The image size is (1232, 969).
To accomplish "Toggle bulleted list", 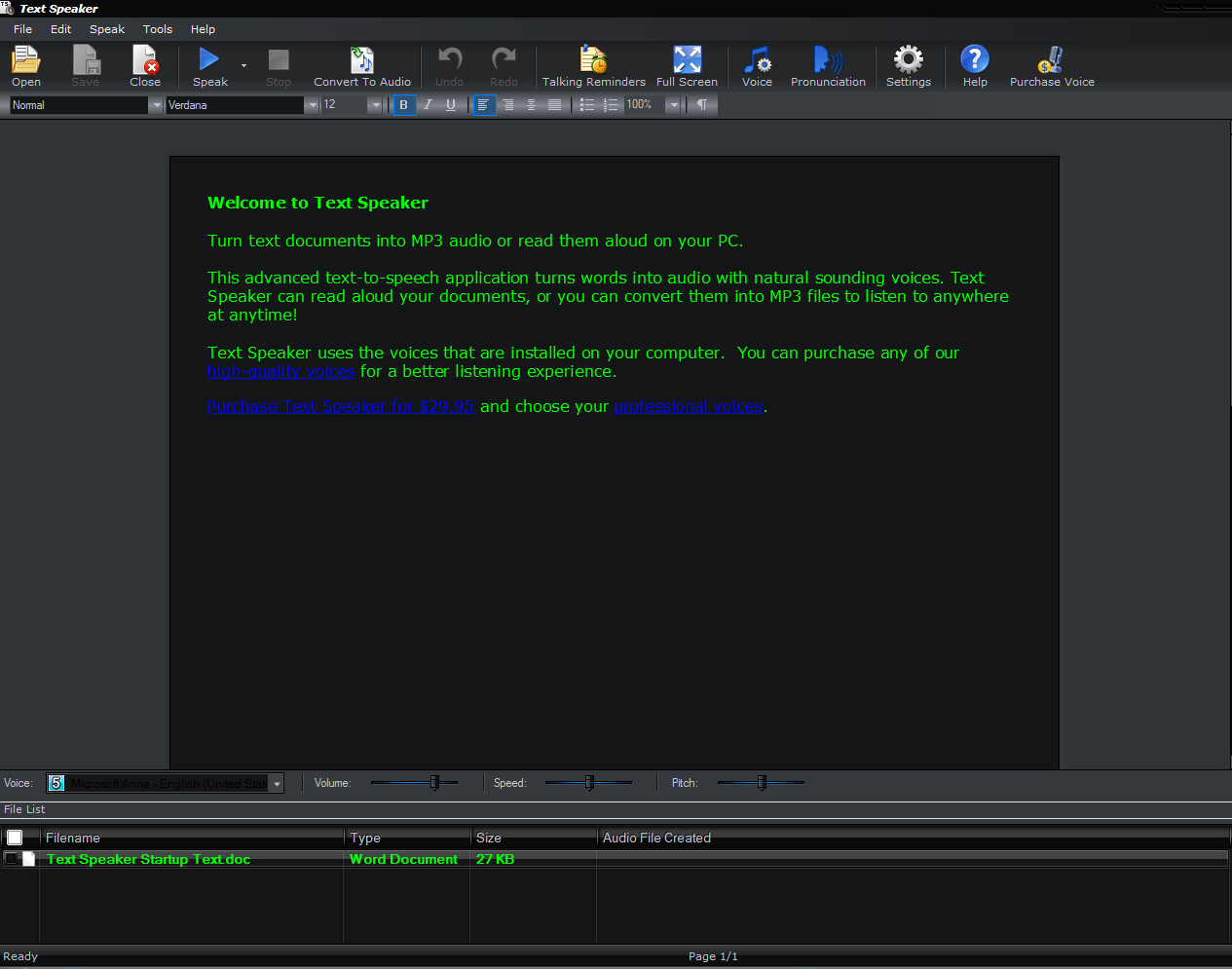I will [587, 105].
